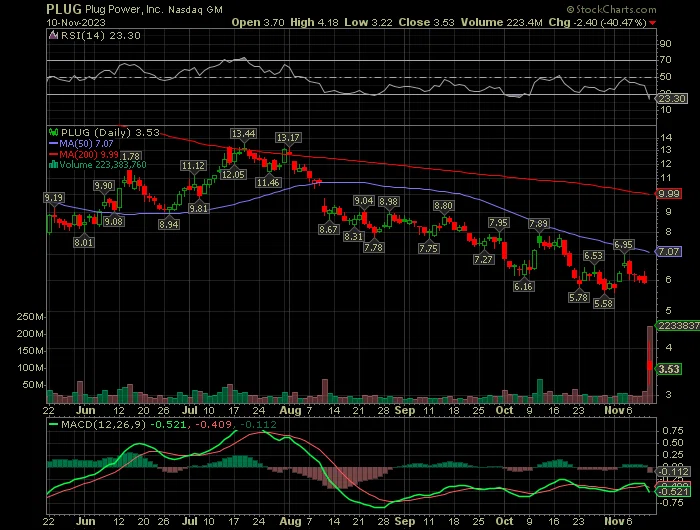
Task: Click the RSI indicator icon beside RSI(14)
Action: coord(53,35)
